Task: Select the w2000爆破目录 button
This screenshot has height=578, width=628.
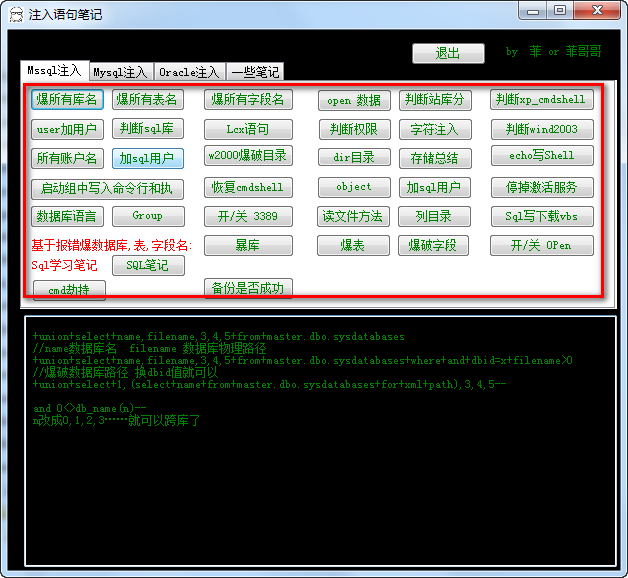Action: [248, 155]
